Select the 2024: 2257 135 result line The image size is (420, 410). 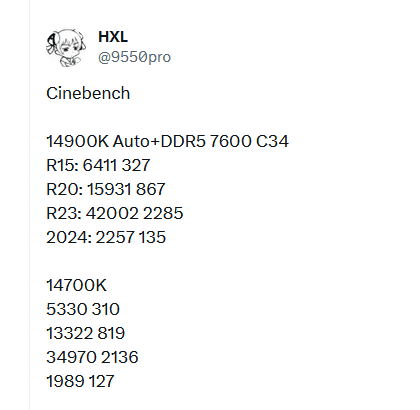tap(106, 237)
